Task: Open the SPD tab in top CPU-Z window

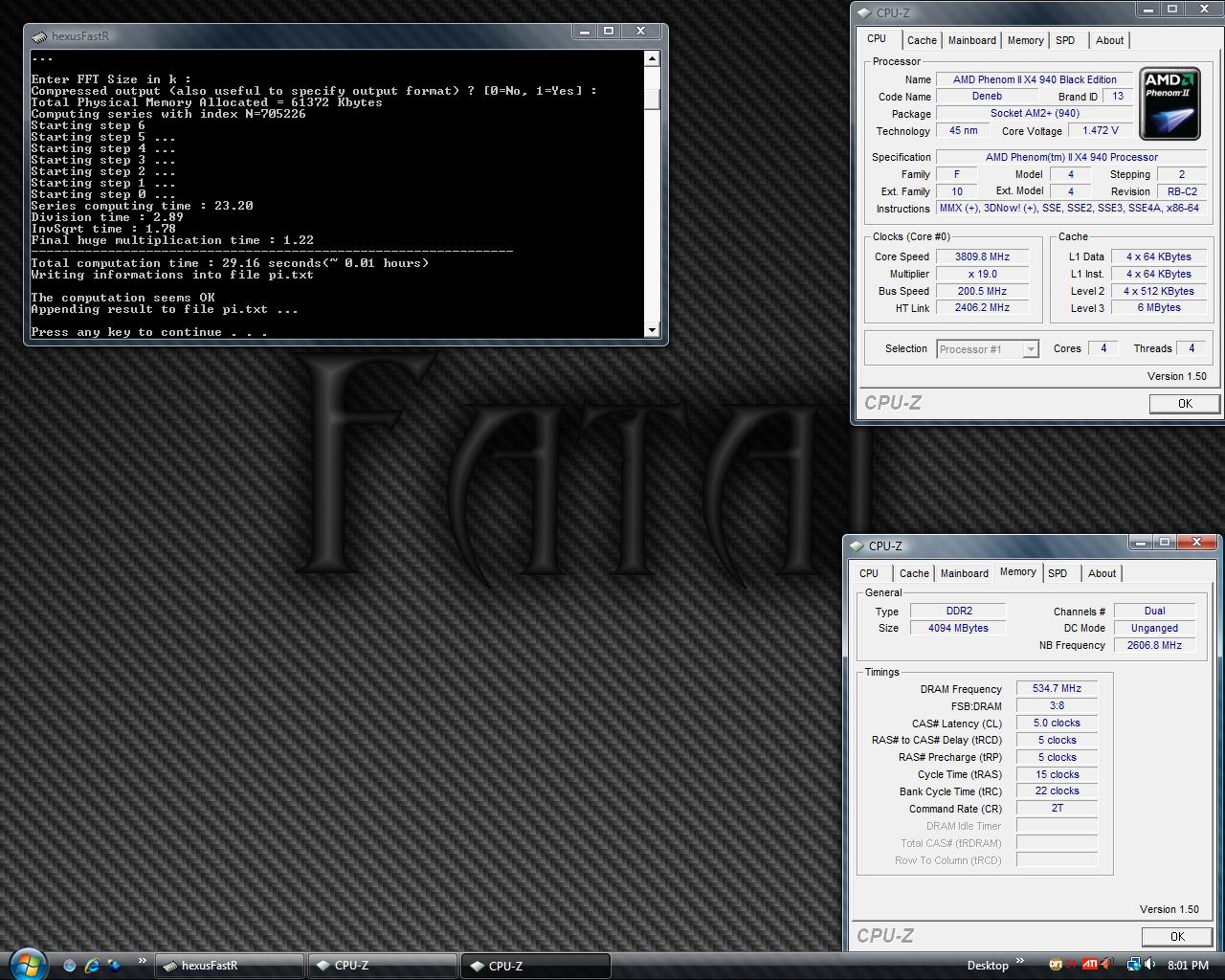Action: 1065,40
